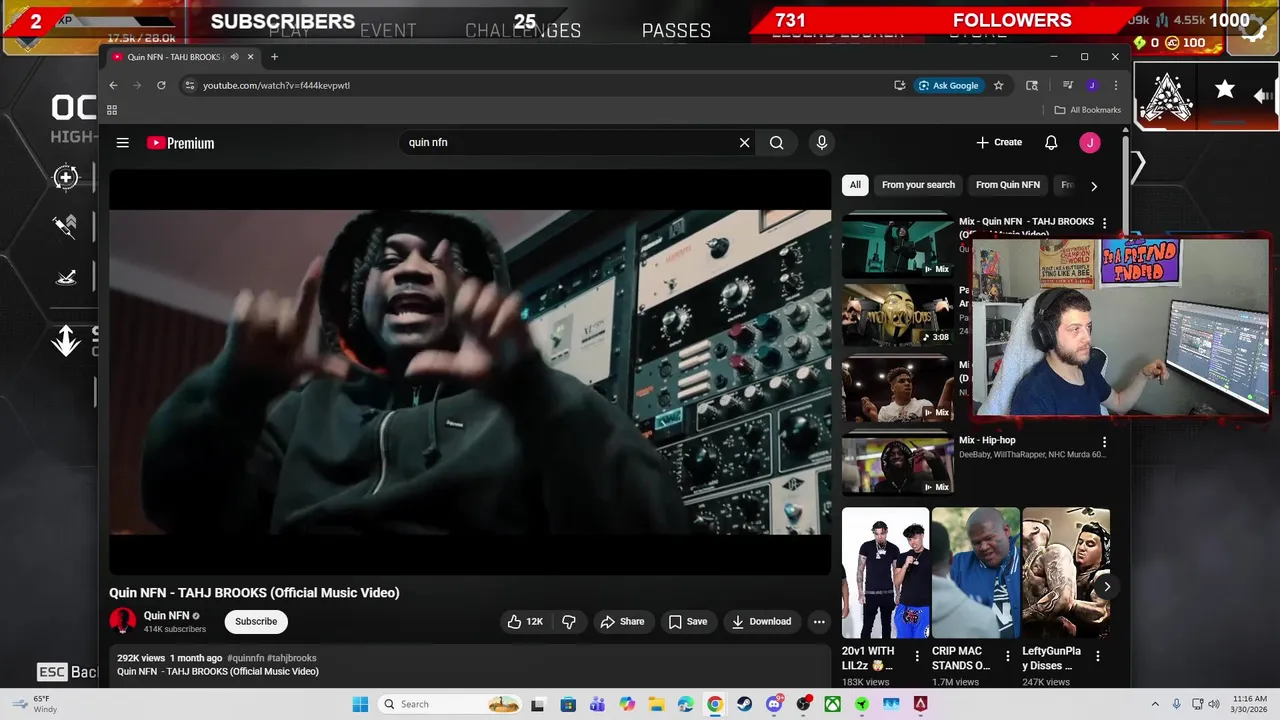Open Steam from the taskbar
This screenshot has width=1280, height=720.
tap(744, 704)
